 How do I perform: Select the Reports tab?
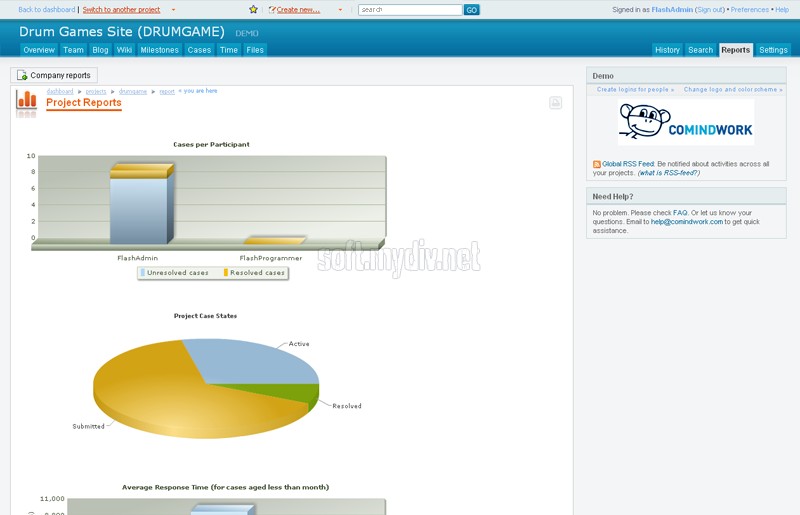point(735,50)
